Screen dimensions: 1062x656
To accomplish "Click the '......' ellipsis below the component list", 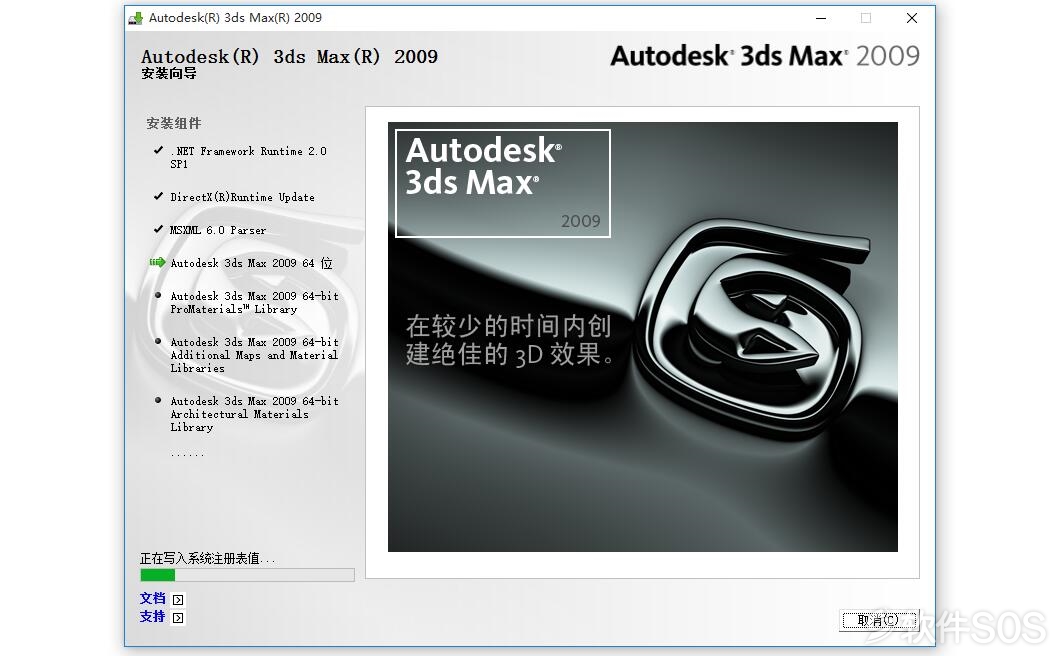I will [x=187, y=454].
